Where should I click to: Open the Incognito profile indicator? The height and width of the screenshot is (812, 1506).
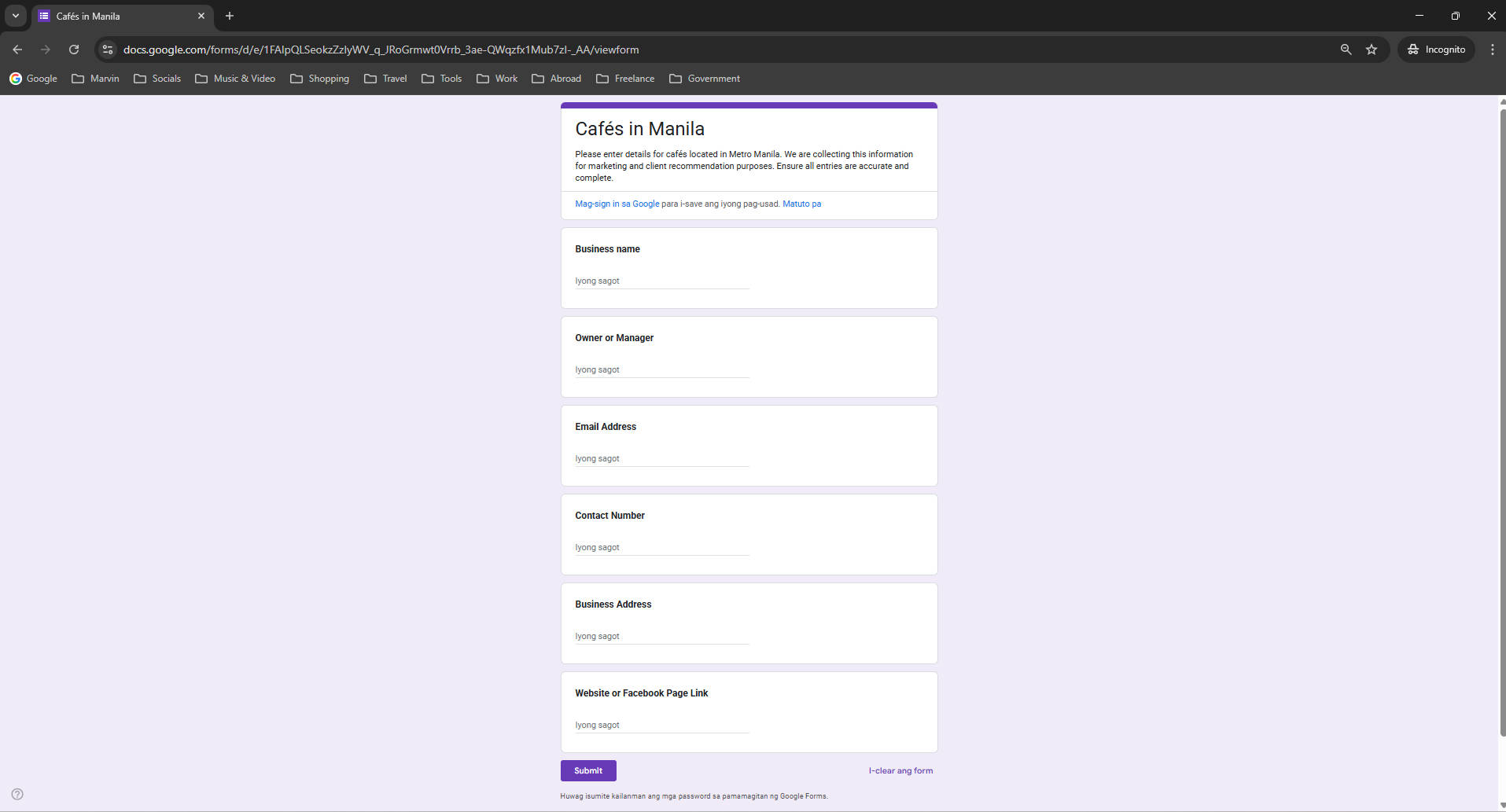click(x=1436, y=50)
